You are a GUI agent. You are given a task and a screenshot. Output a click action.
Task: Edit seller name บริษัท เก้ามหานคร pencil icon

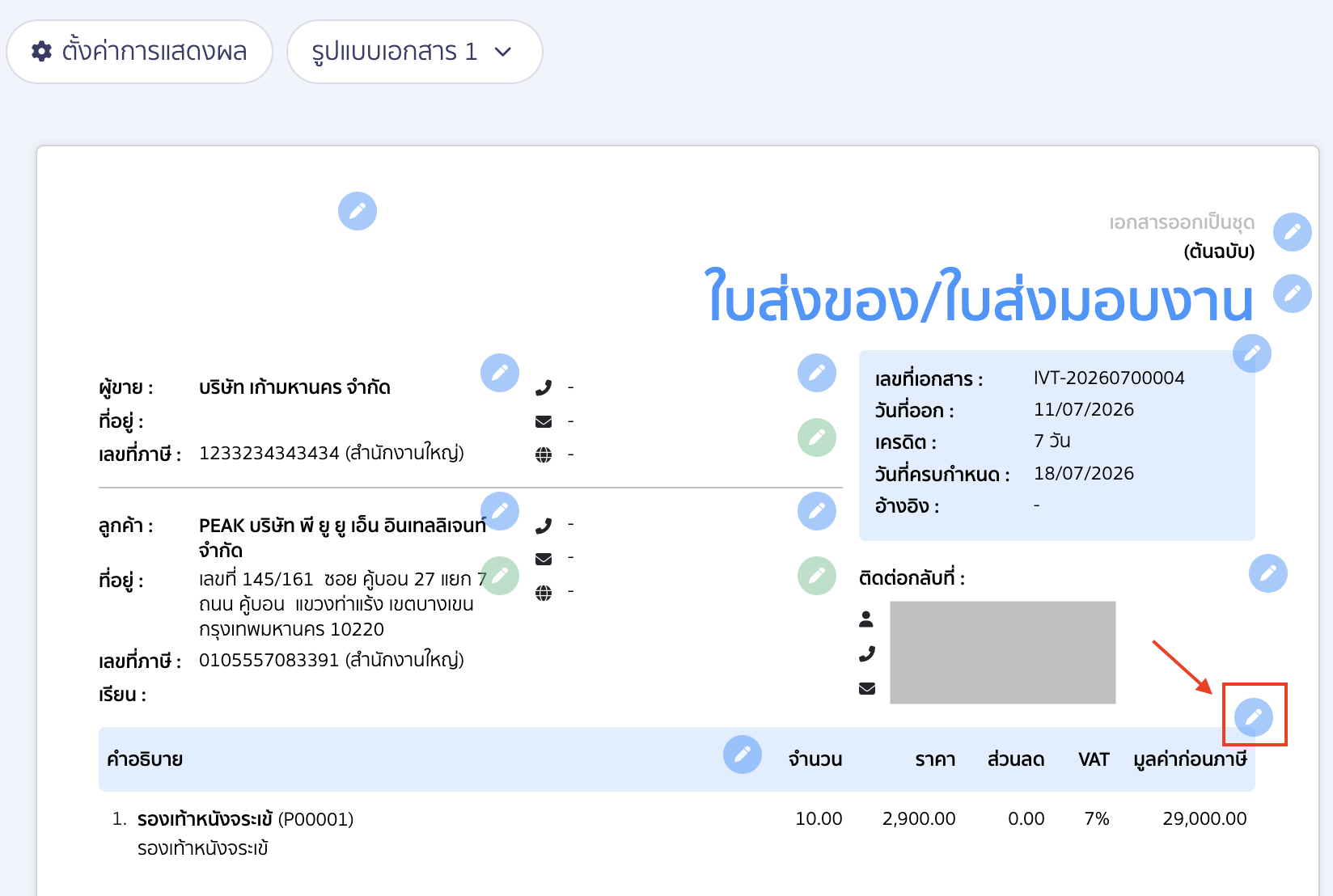[x=500, y=373]
